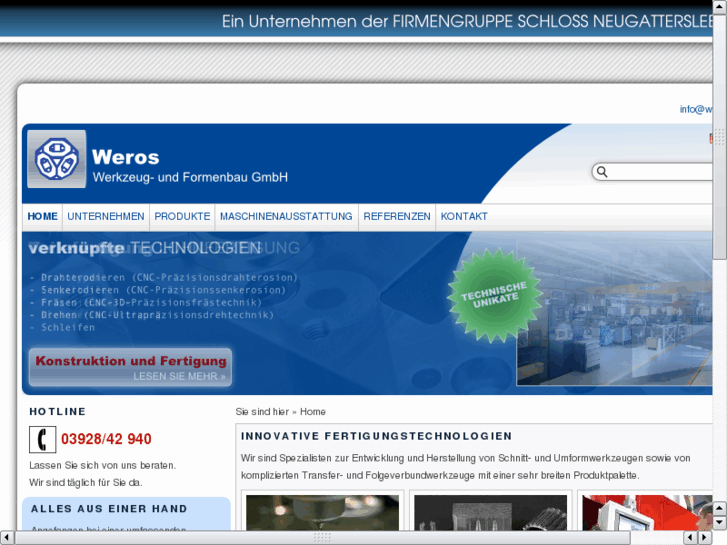Click the Firmengruppe Schloss Neugattersleben header text

pos(467,21)
